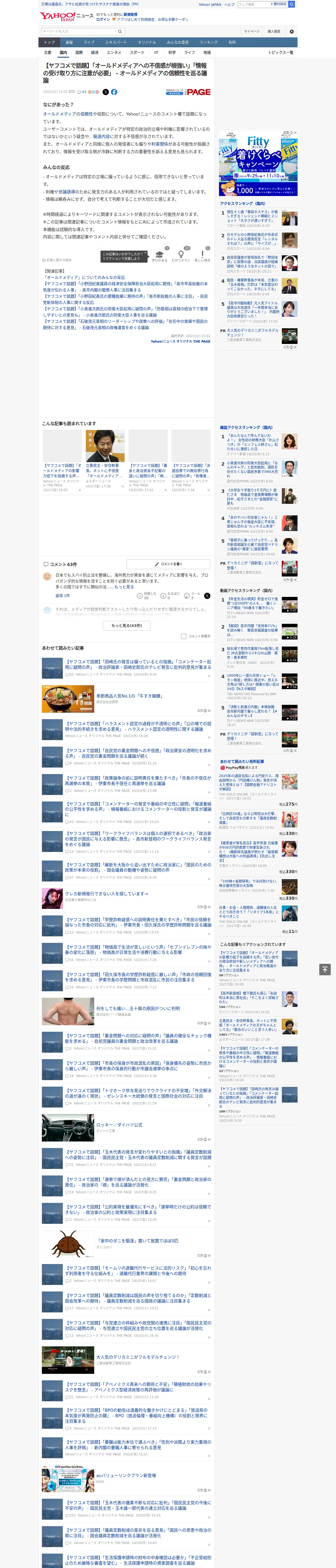The height and width of the screenshot is (1568, 336).
Task: Open トピックス一覧 link
Action: [281, 52]
